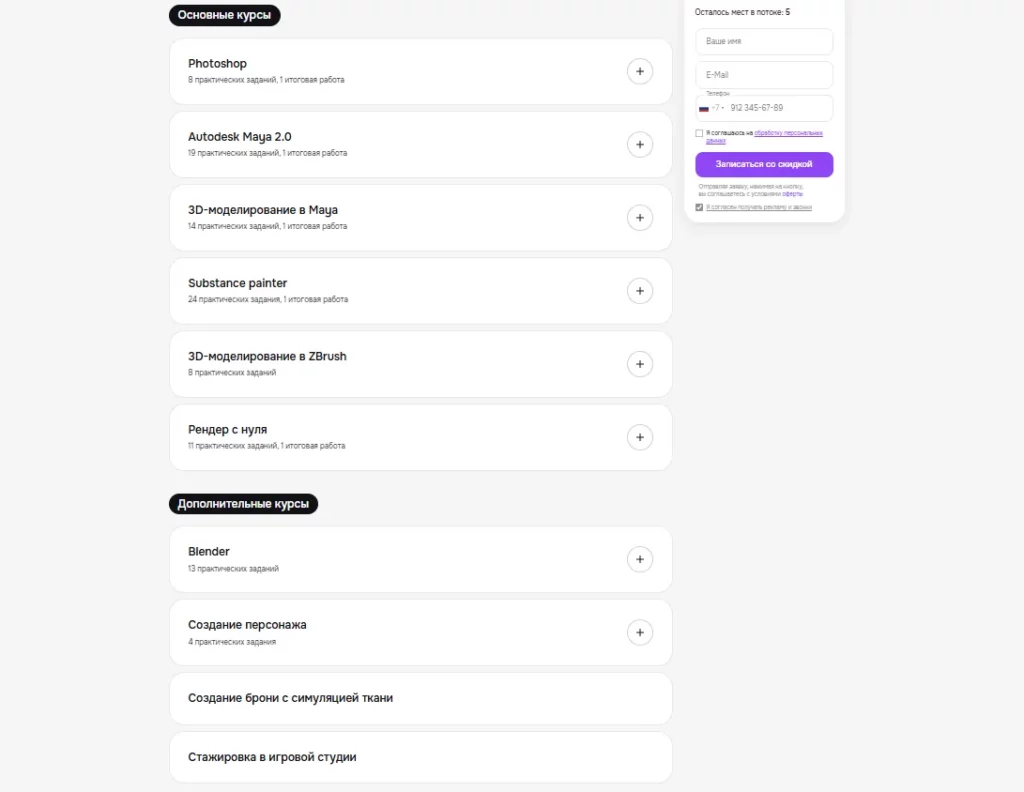Click the plus icon next to Blender

pos(640,559)
